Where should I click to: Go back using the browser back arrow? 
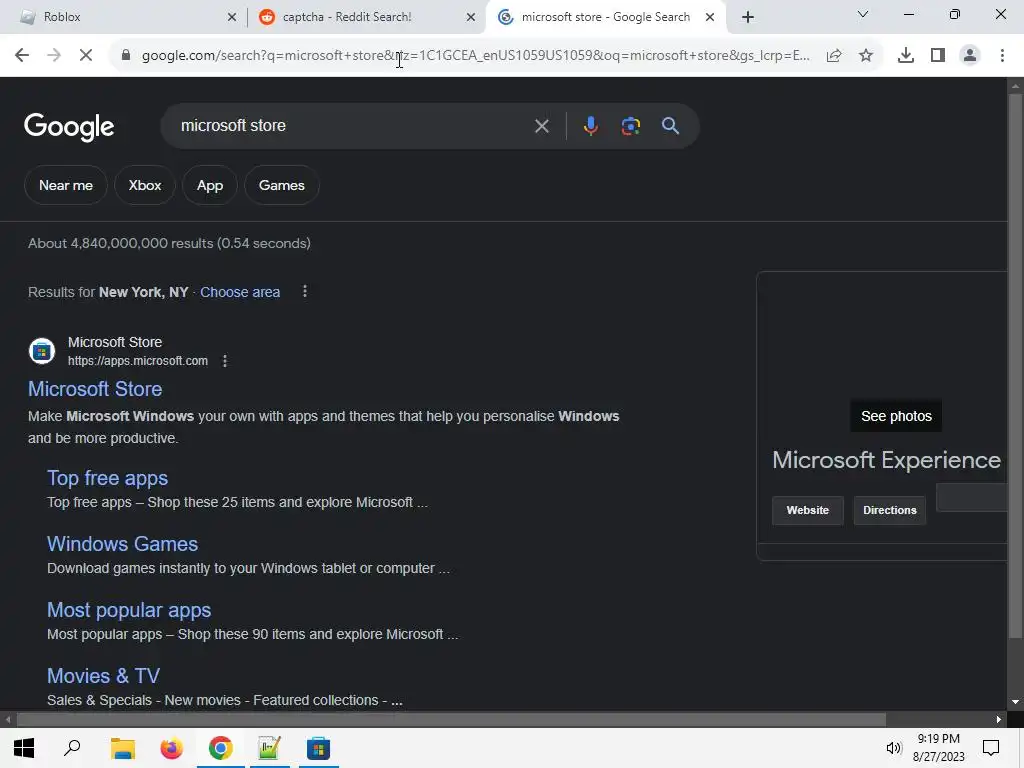pos(22,56)
